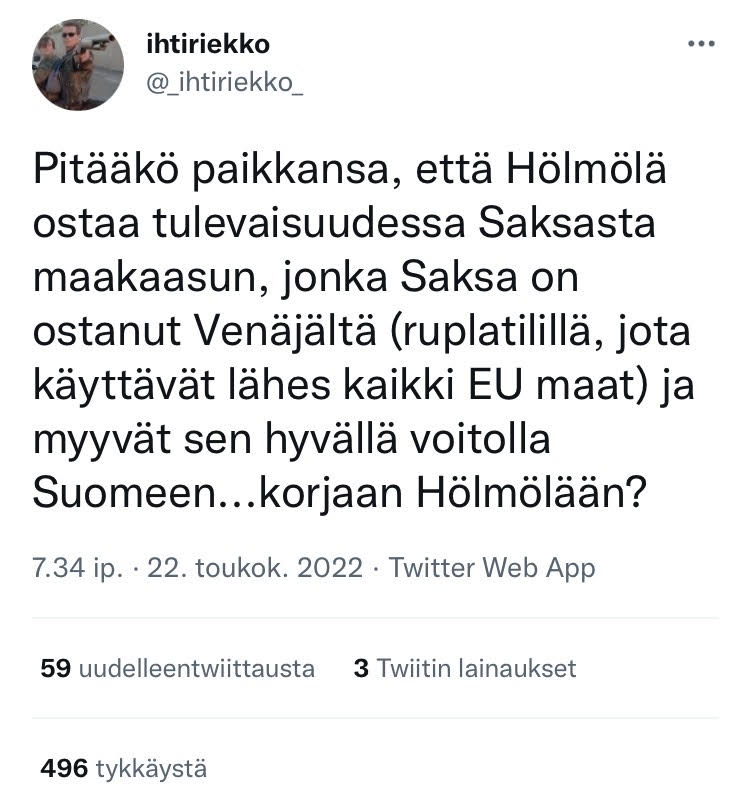Click the Suomeen...korjaan Hölmölään text line

340,493
